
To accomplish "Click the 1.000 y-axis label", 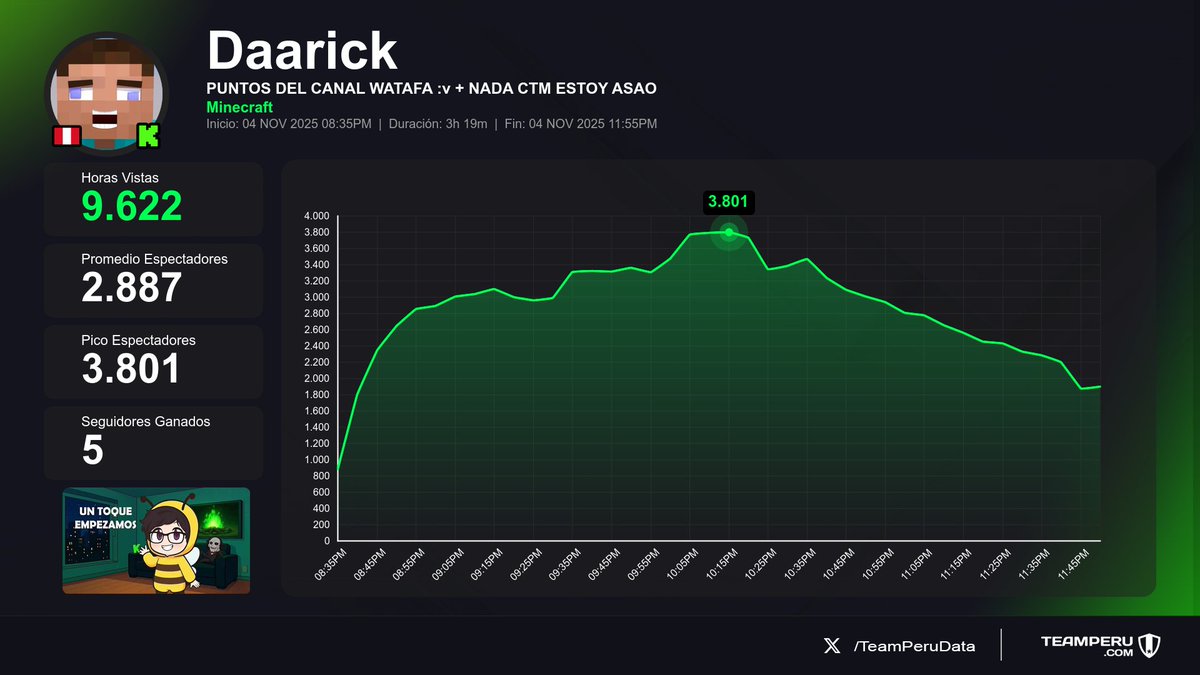I will coord(316,460).
